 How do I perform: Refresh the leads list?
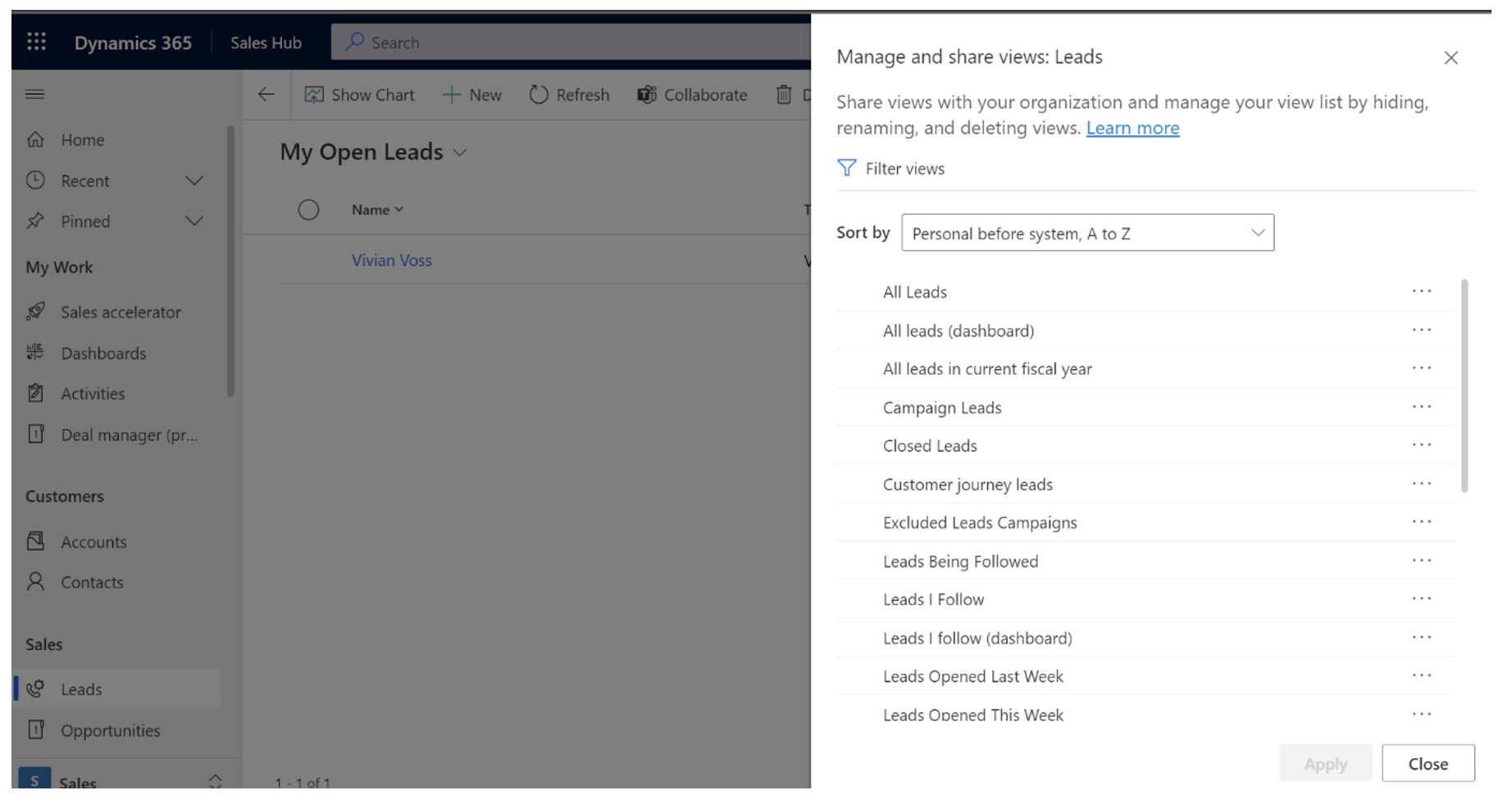569,95
